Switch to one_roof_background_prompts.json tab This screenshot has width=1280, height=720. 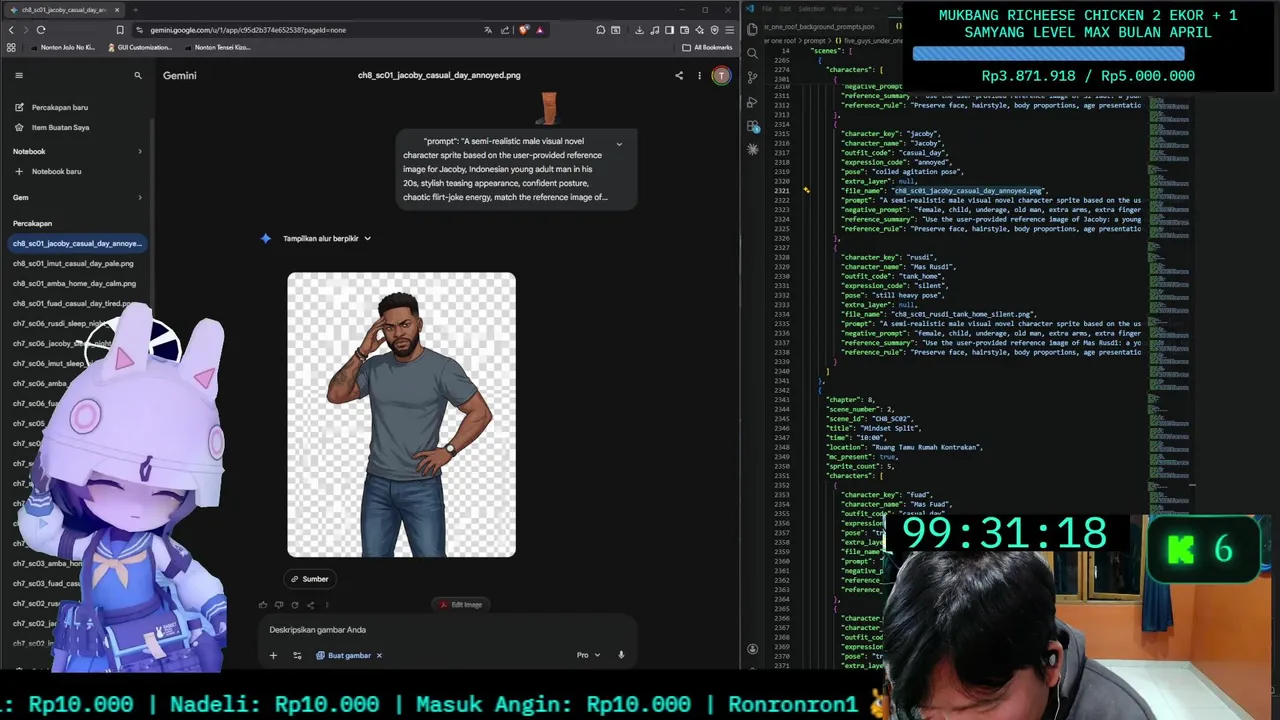click(820, 27)
